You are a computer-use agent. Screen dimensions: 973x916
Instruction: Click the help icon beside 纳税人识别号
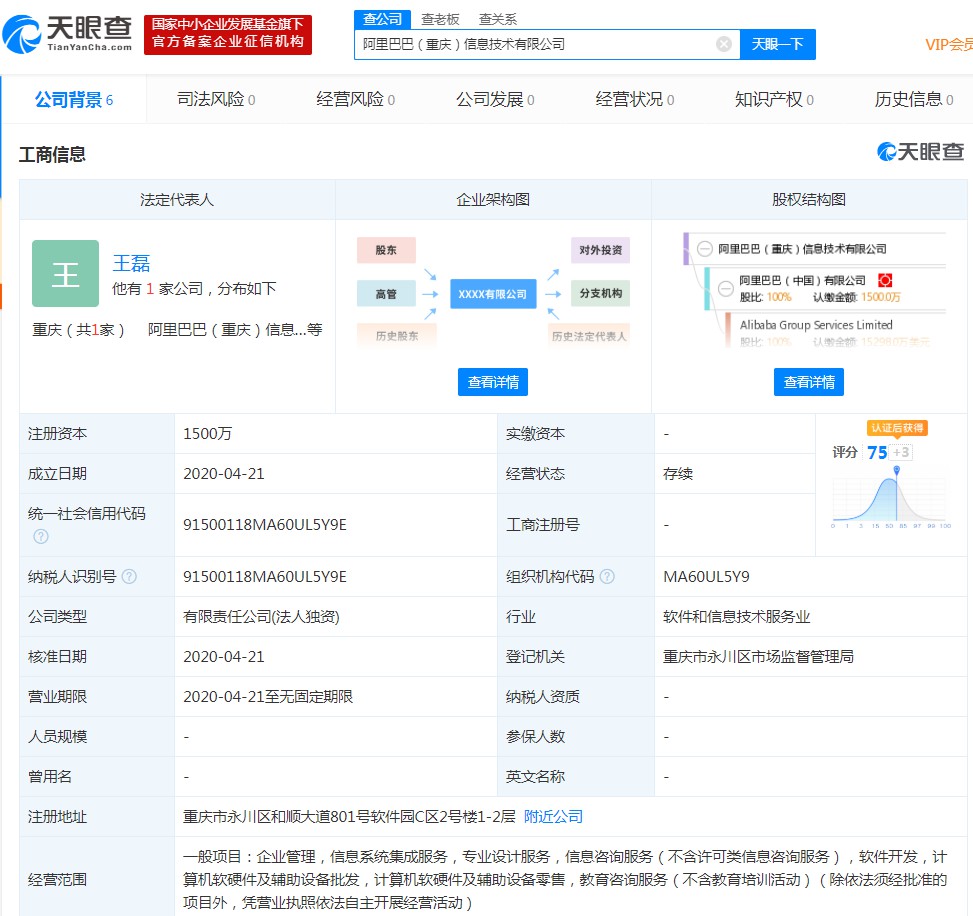tap(129, 577)
